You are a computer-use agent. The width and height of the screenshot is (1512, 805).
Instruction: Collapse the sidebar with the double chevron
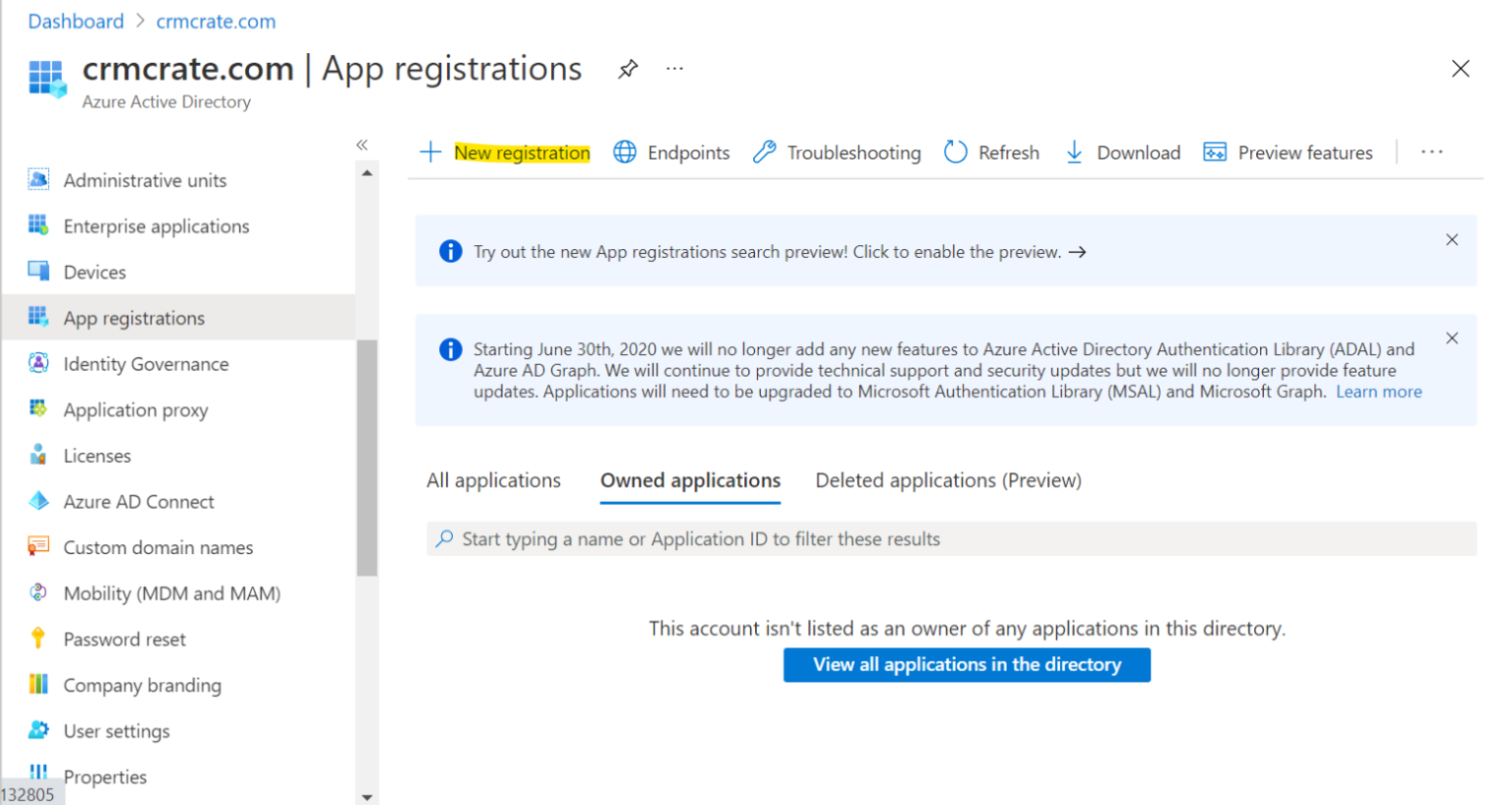click(x=362, y=145)
